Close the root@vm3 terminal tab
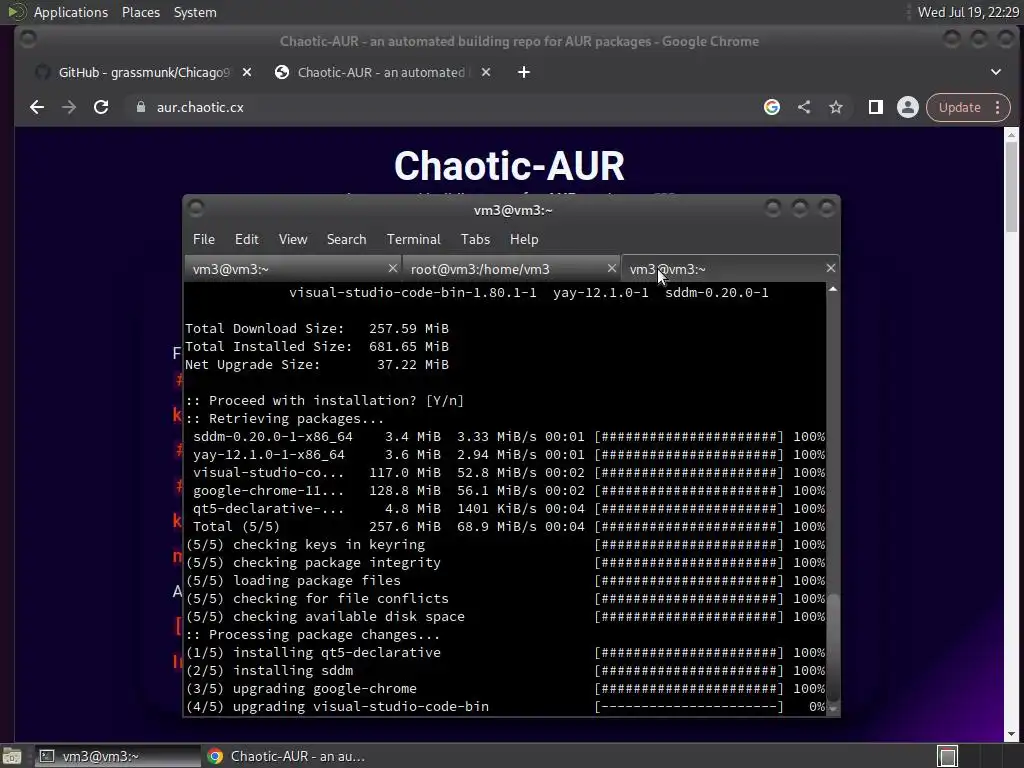Viewport: 1024px width, 768px height. 611,268
